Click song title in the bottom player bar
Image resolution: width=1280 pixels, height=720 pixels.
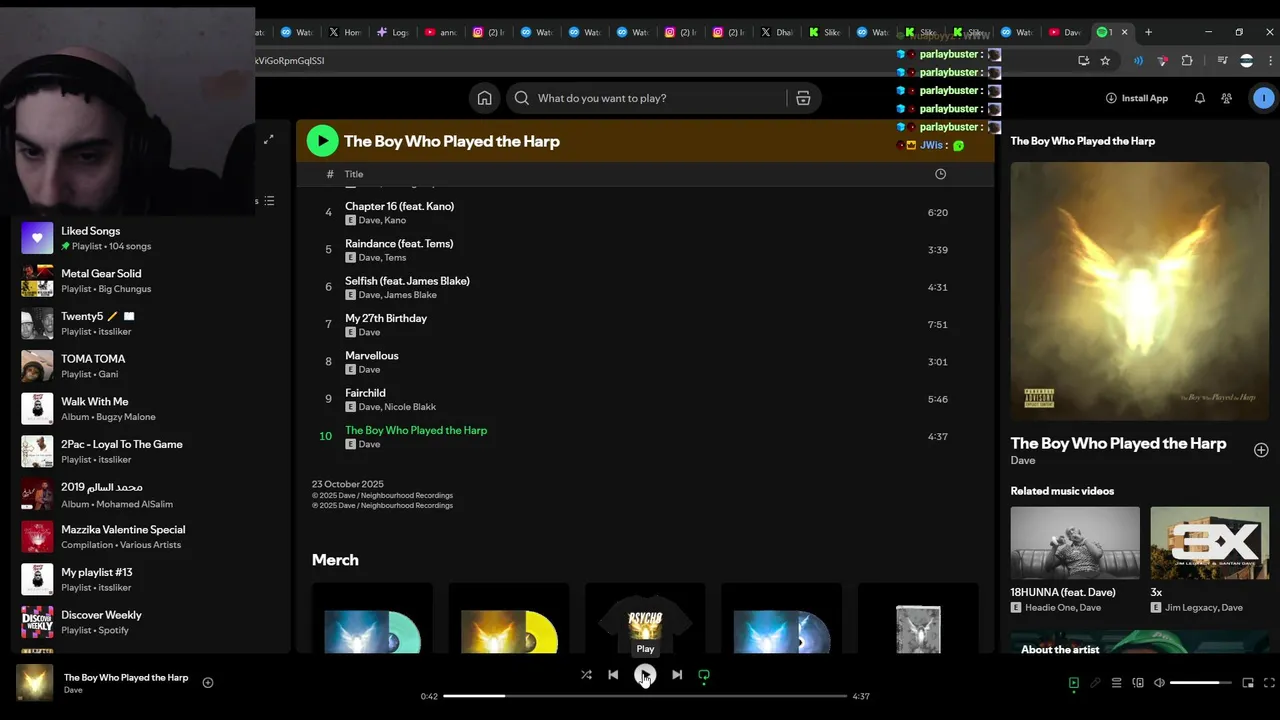(x=126, y=677)
